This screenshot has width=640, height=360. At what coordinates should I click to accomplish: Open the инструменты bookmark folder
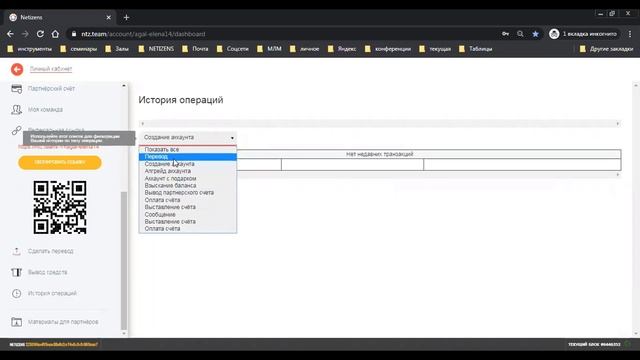30,49
